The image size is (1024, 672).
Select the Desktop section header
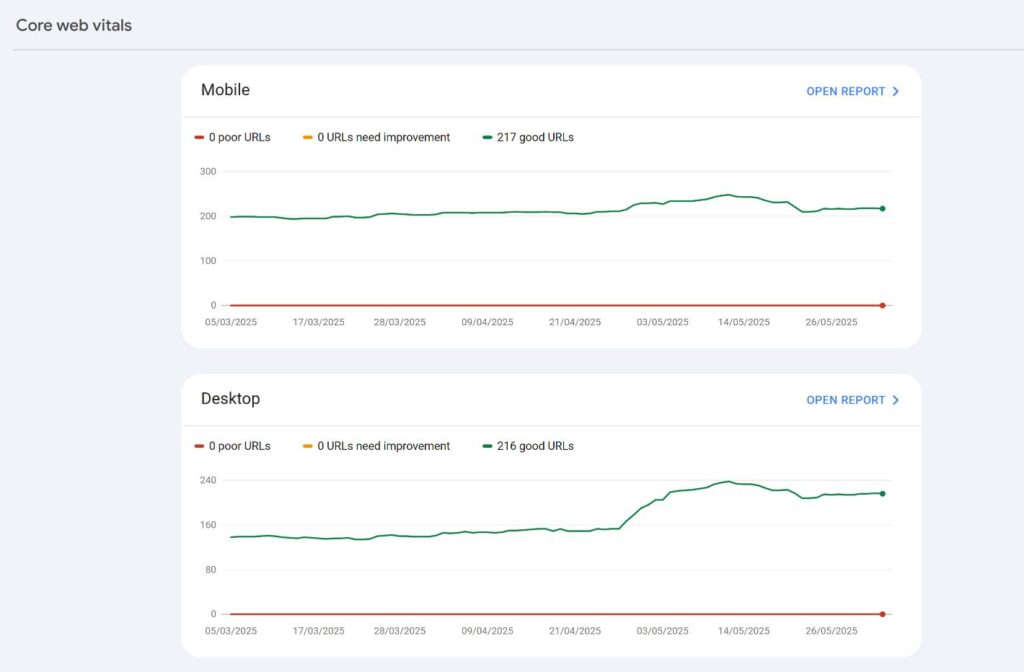(230, 398)
